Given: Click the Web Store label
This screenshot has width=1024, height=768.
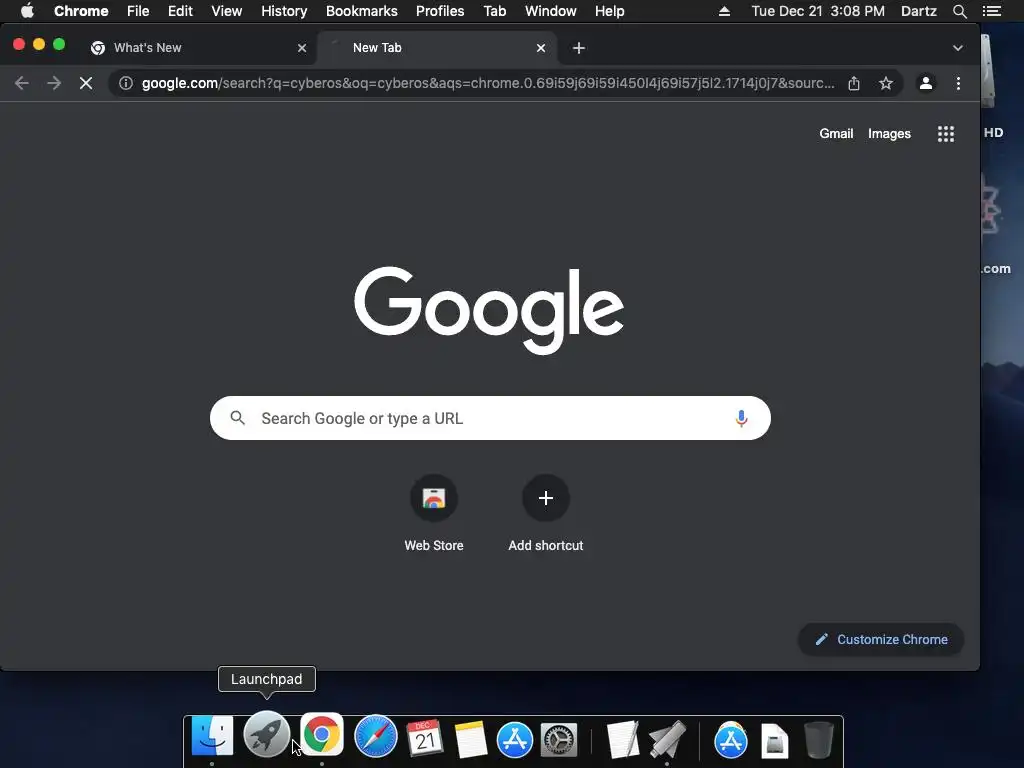Looking at the screenshot, I should [x=434, y=545].
